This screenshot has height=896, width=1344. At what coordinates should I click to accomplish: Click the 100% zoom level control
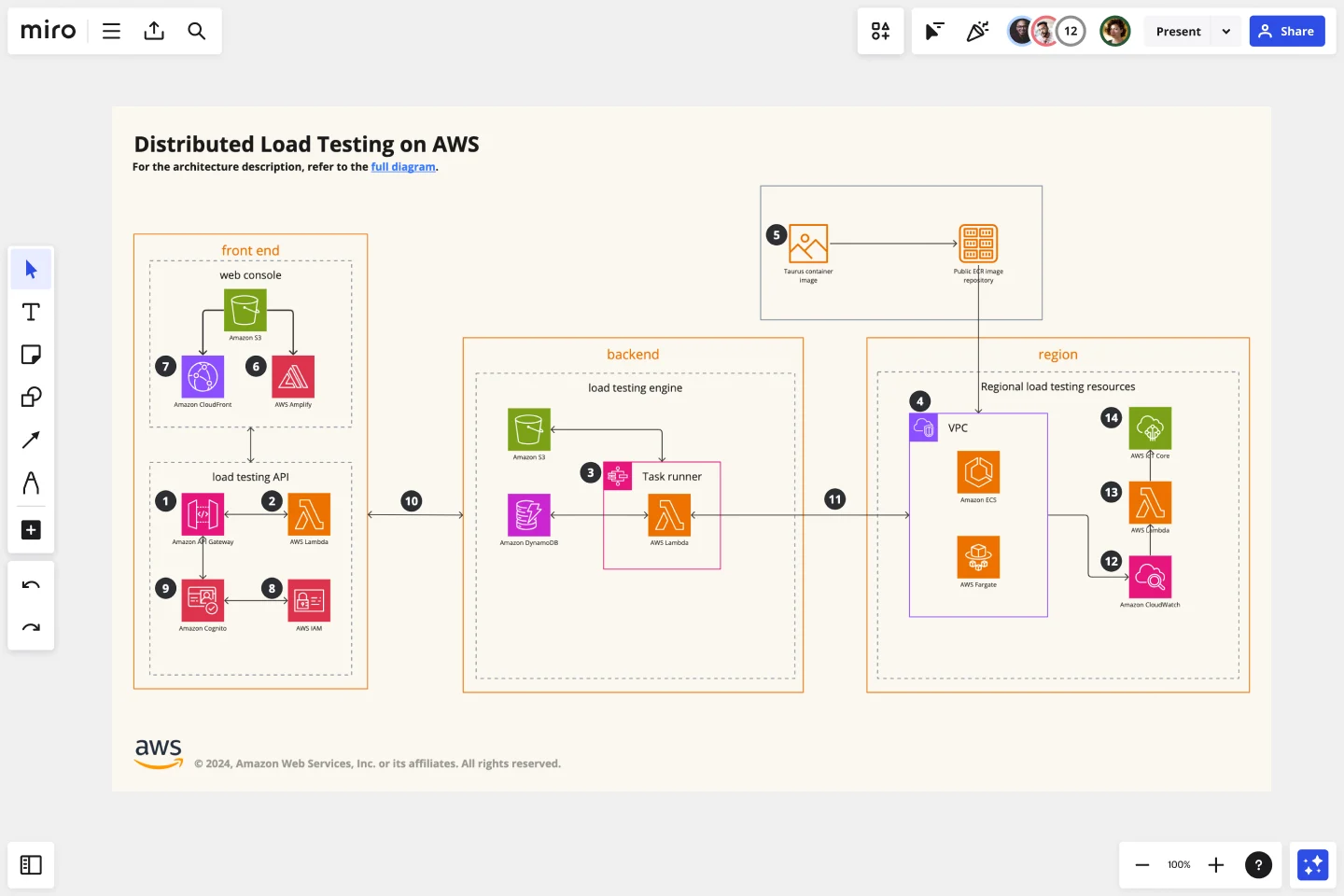click(x=1178, y=865)
